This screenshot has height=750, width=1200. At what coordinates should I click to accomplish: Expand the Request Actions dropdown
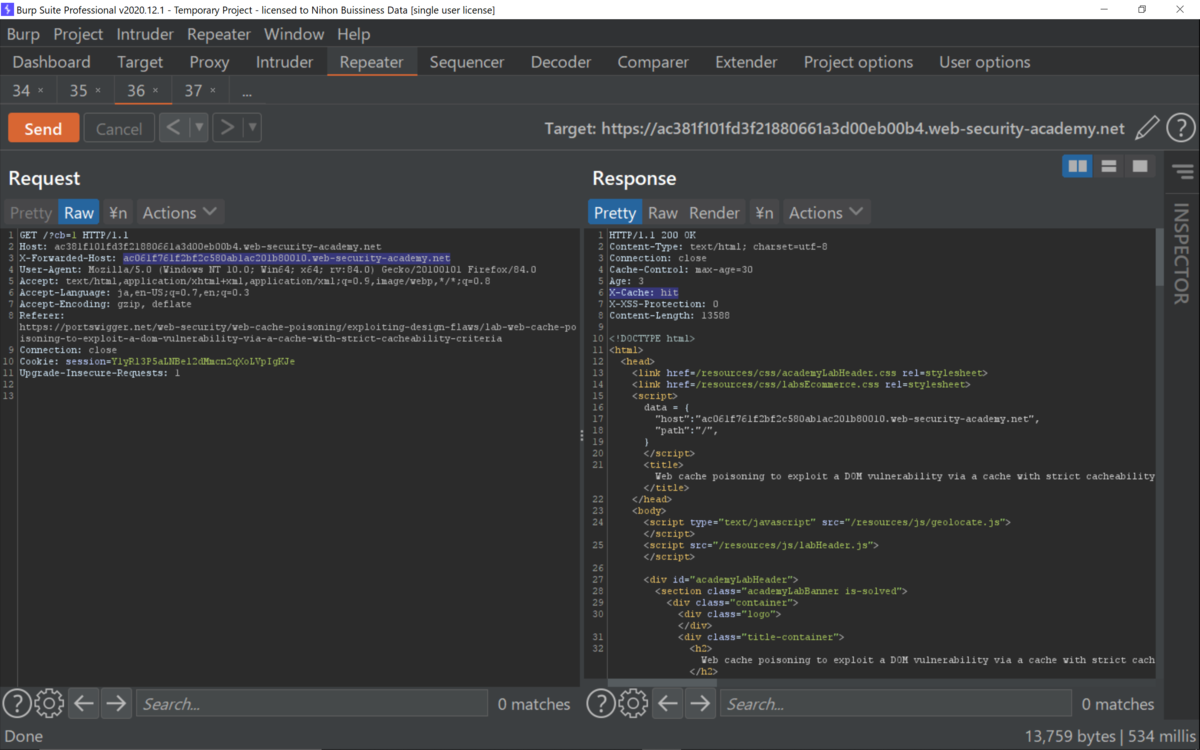179,212
